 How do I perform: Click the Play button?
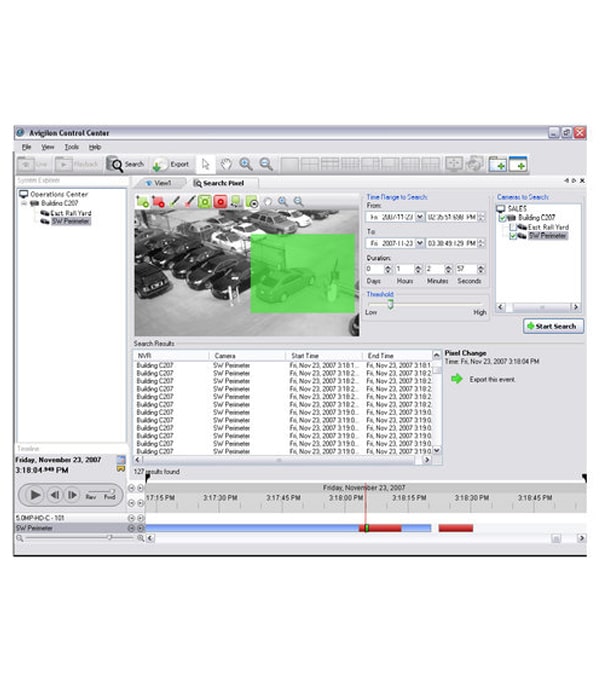pos(34,495)
